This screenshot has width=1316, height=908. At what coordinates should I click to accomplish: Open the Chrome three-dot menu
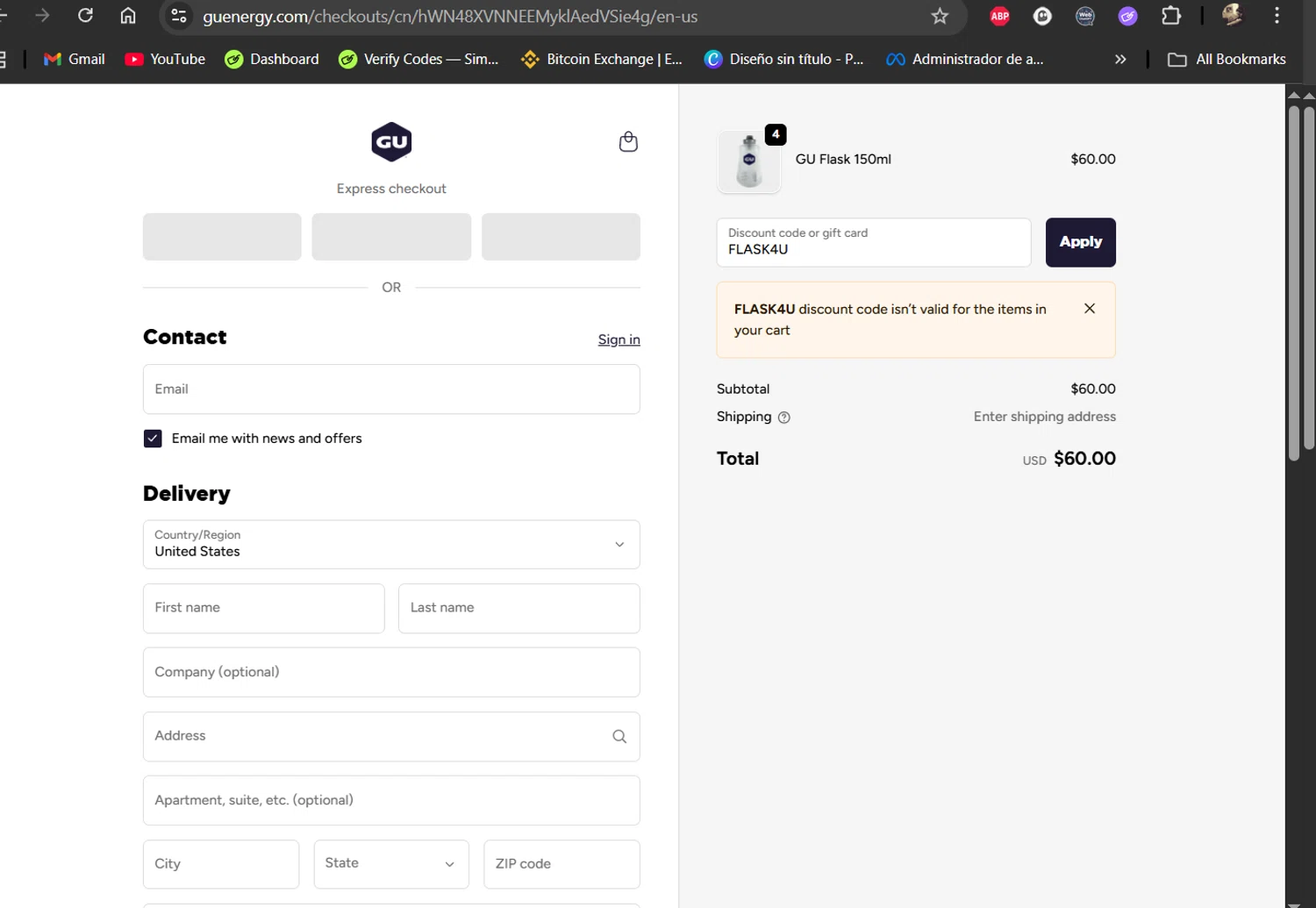[x=1277, y=16]
